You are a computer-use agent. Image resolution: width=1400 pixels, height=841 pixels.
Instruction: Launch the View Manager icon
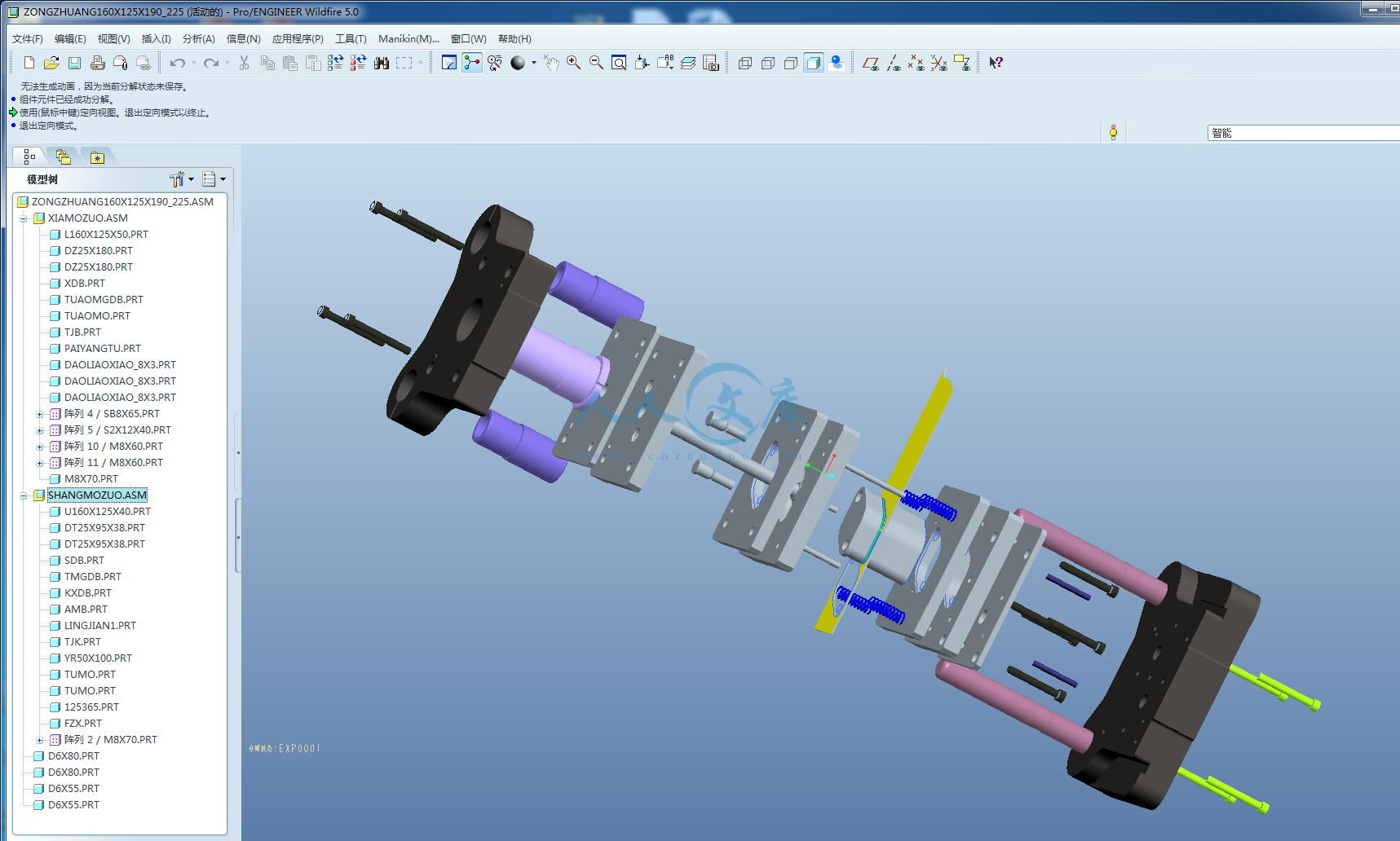tap(711, 63)
